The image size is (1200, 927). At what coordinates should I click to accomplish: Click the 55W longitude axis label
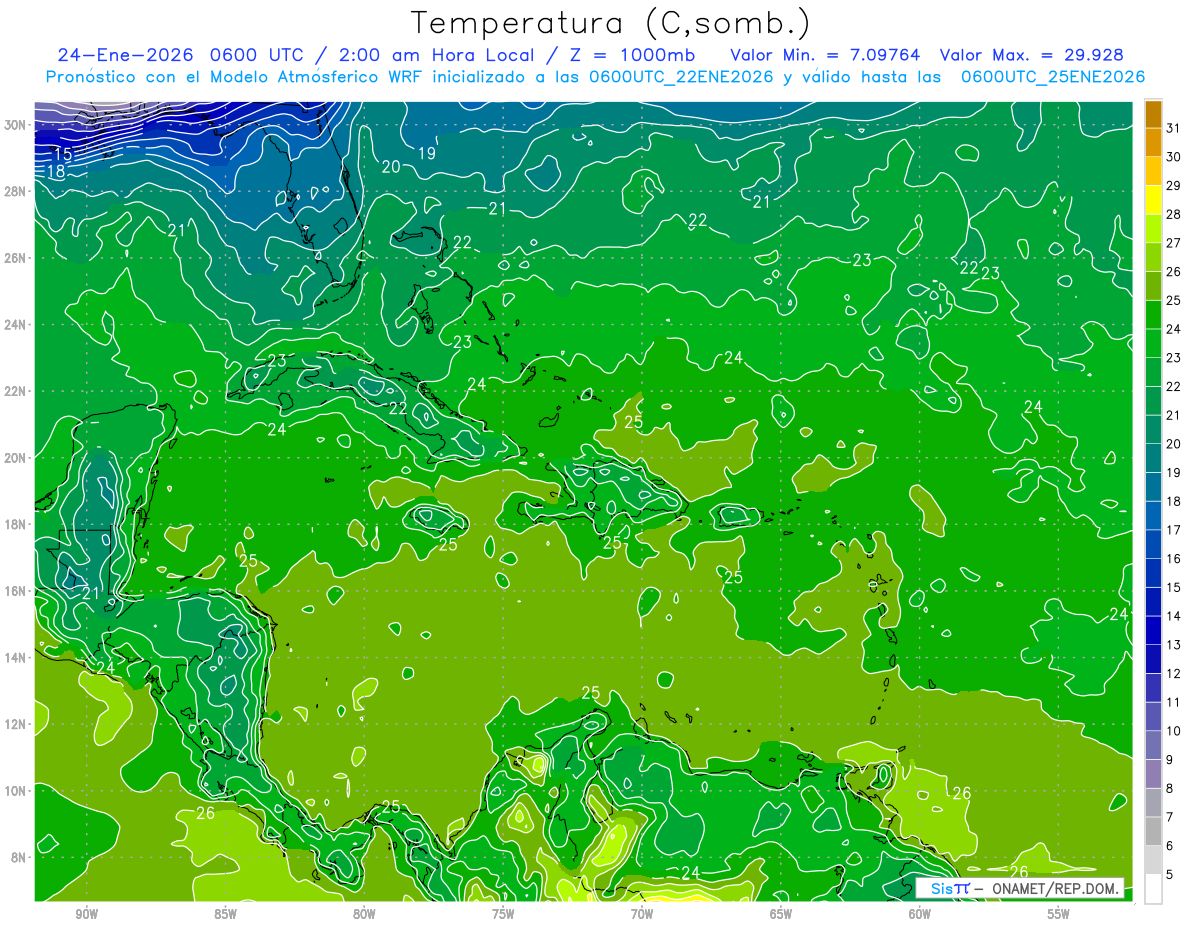click(x=1059, y=914)
